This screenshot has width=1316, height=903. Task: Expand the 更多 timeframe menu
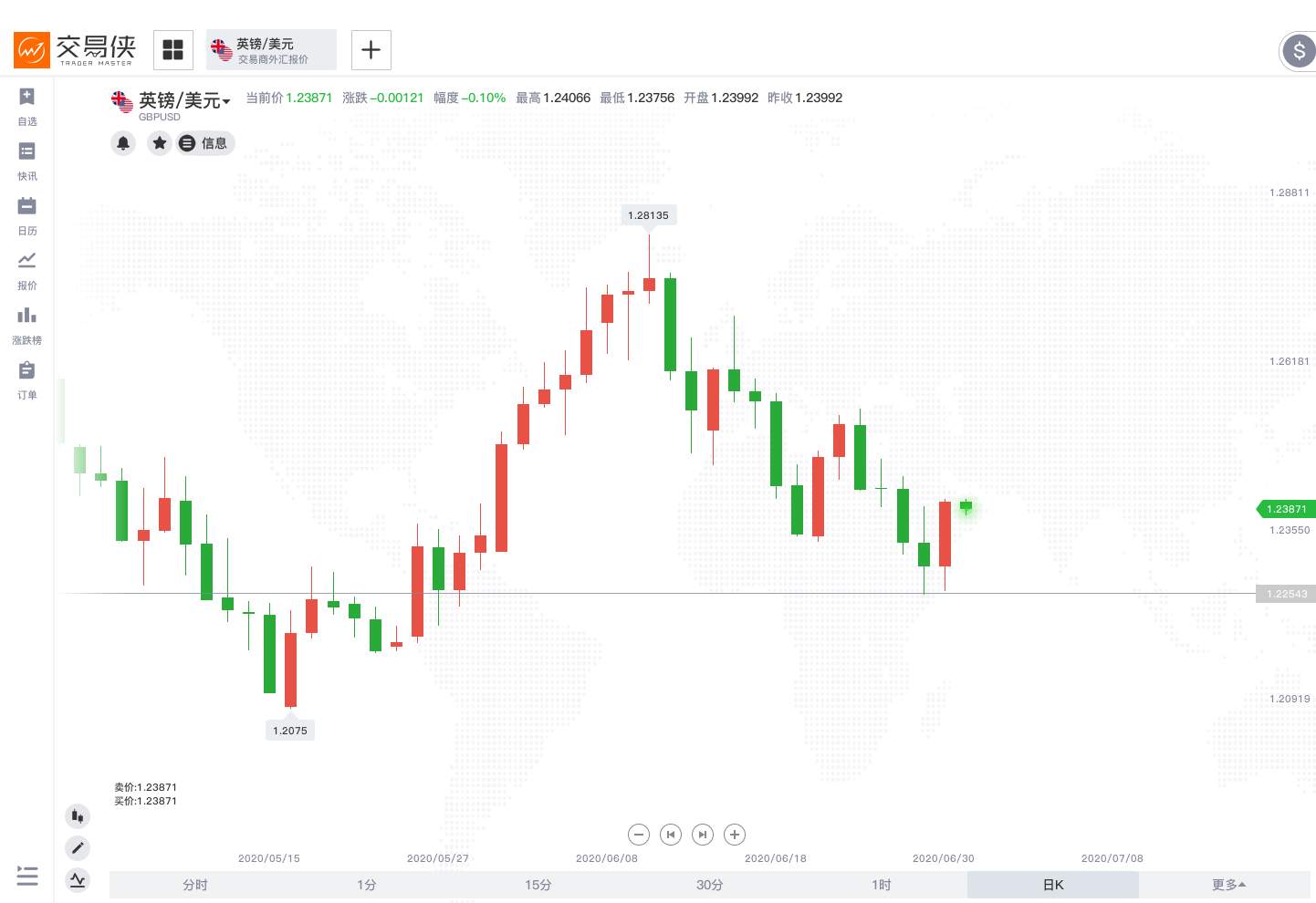pos(1228,885)
